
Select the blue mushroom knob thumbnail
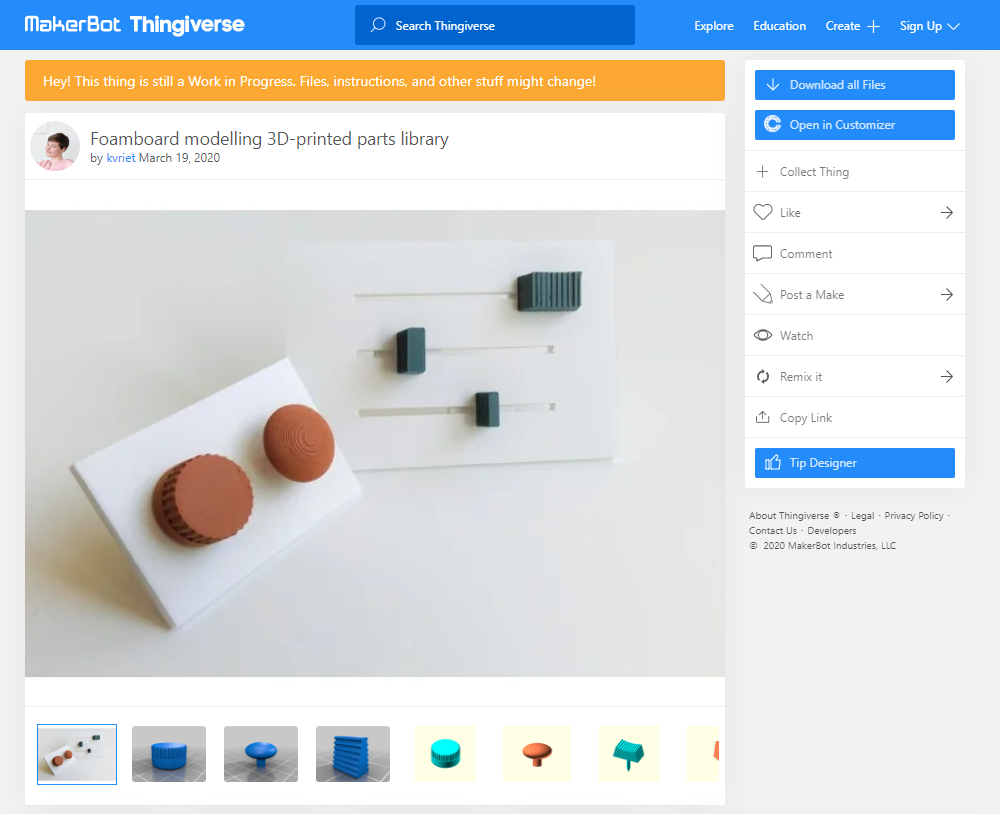coord(260,754)
